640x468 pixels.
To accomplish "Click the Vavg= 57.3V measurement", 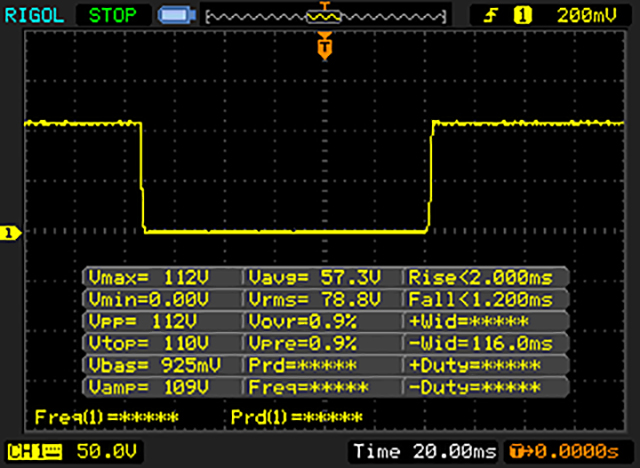I will point(315,278).
